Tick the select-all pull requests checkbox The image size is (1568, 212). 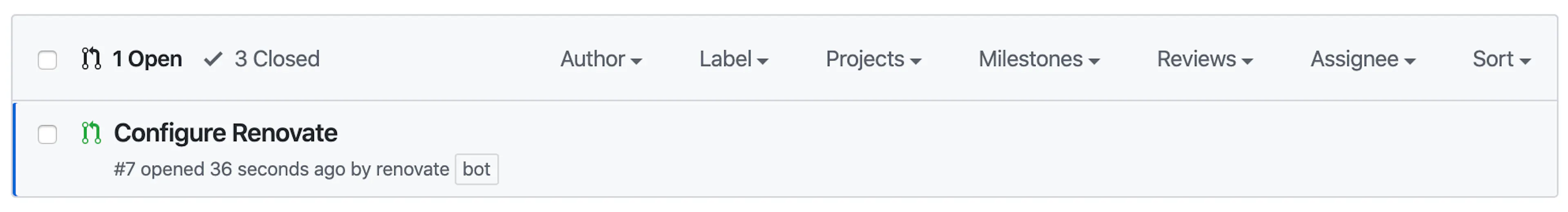pyautogui.click(x=47, y=60)
